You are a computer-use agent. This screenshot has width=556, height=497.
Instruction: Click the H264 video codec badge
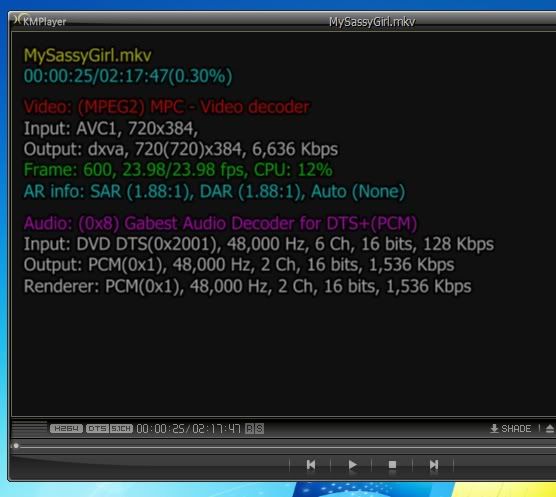pyautogui.click(x=66, y=429)
